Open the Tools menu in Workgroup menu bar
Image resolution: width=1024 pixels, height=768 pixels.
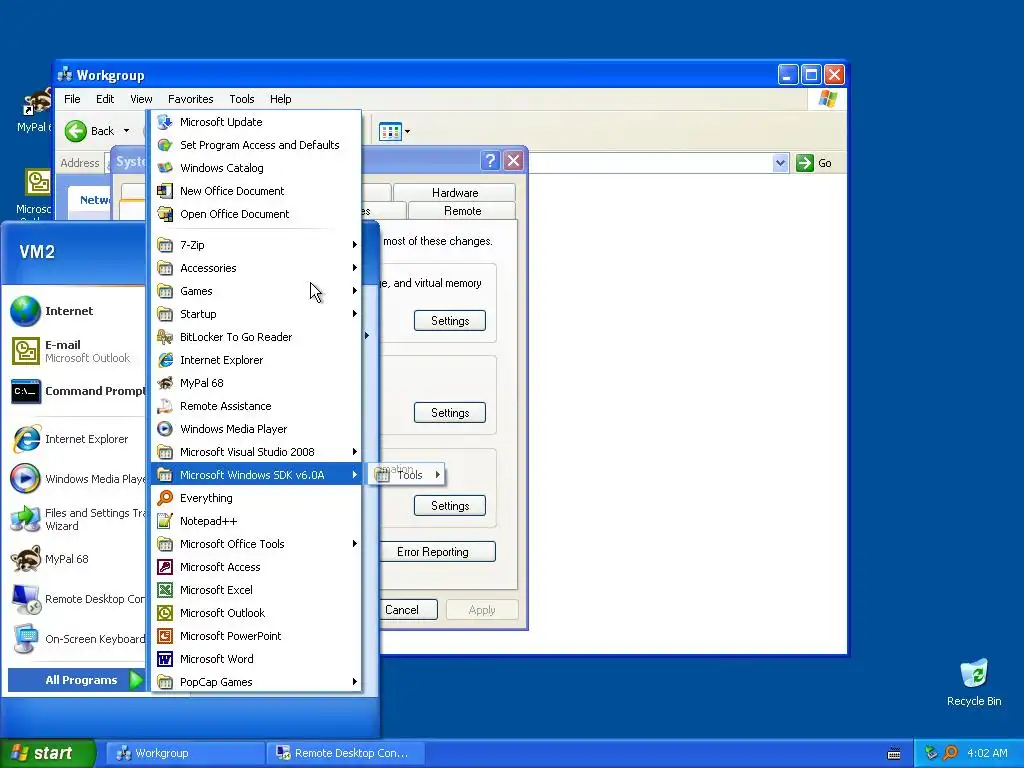point(242,99)
